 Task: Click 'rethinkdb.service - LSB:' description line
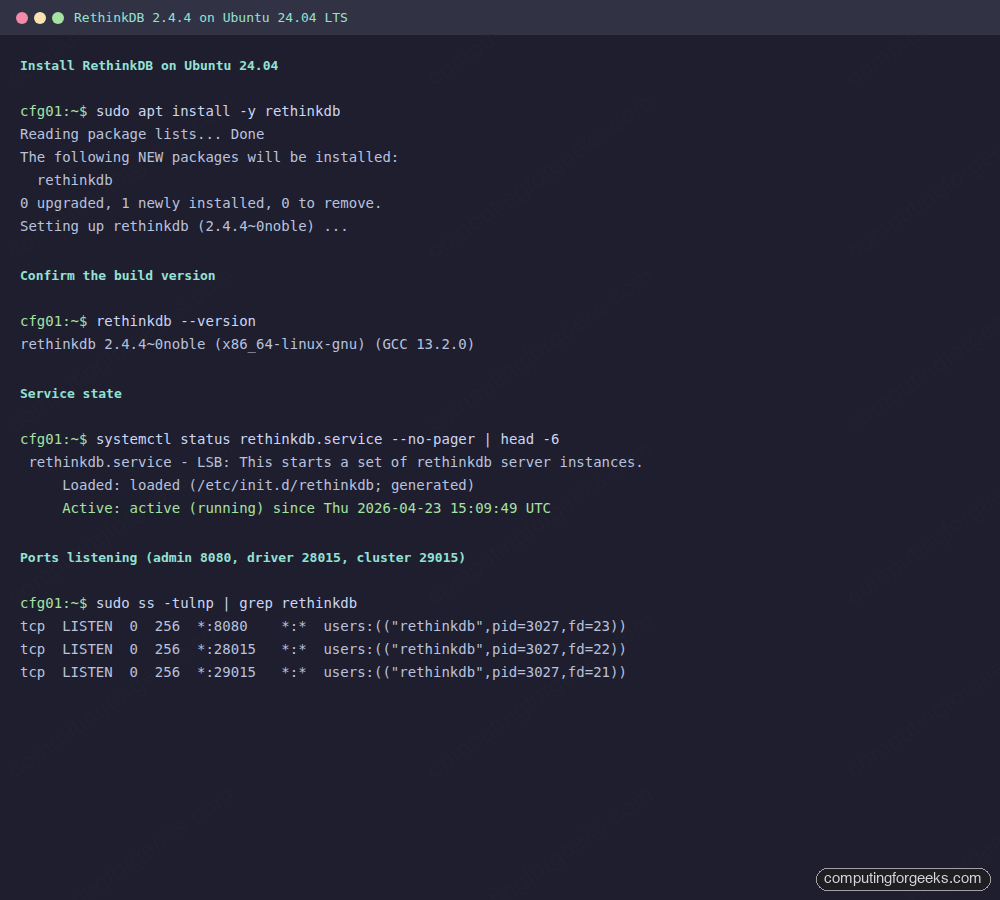coord(335,462)
